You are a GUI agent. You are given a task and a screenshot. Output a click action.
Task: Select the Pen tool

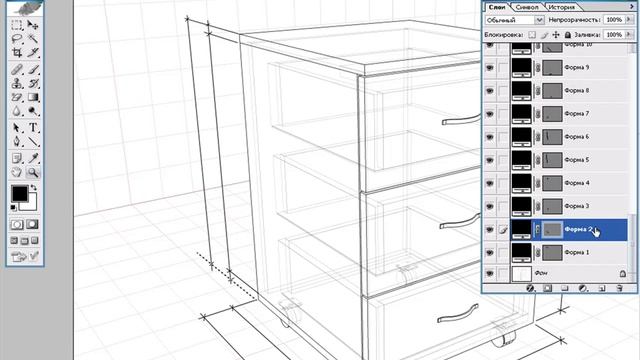[17, 142]
